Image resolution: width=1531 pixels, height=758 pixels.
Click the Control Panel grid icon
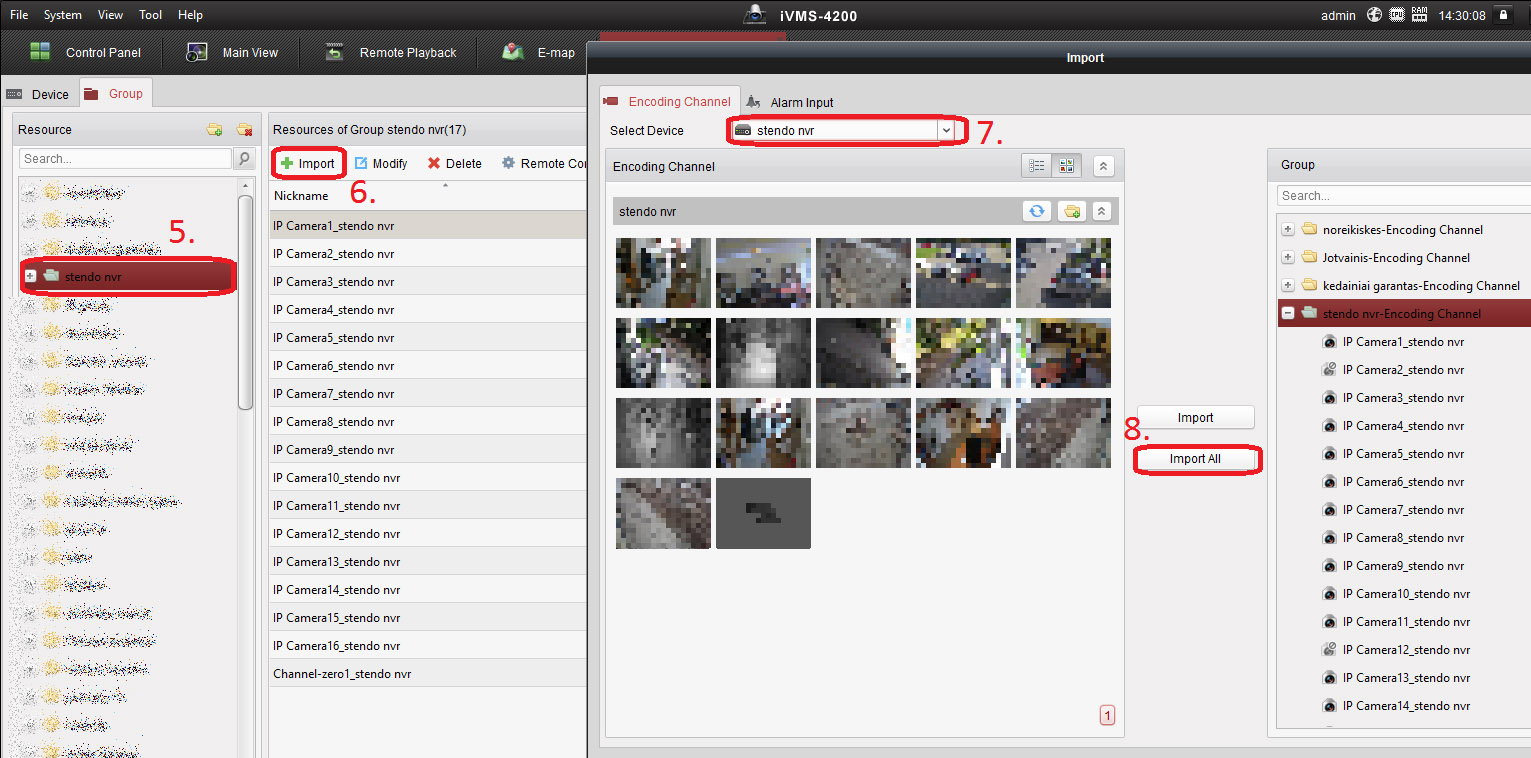coord(40,52)
